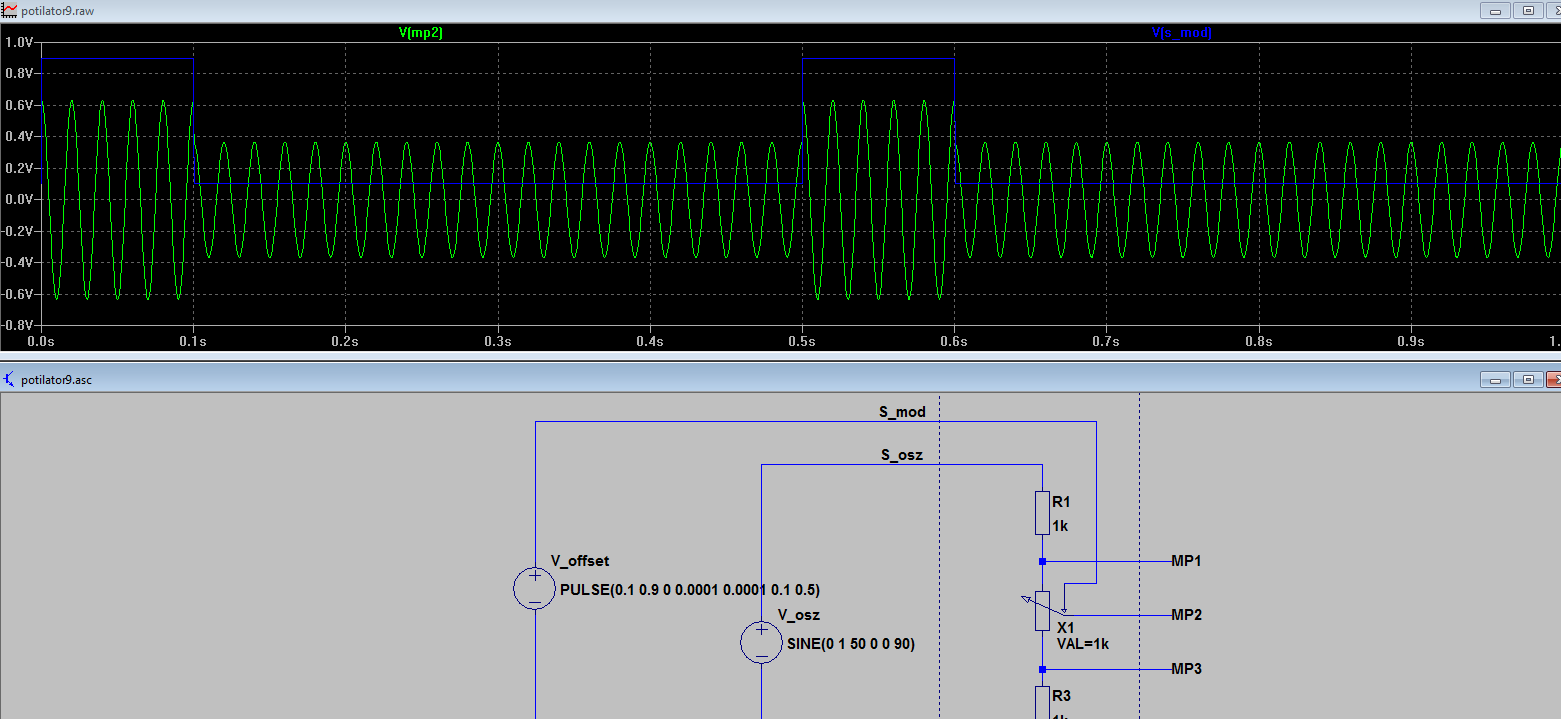Click the R3 designator text

coord(1061,695)
